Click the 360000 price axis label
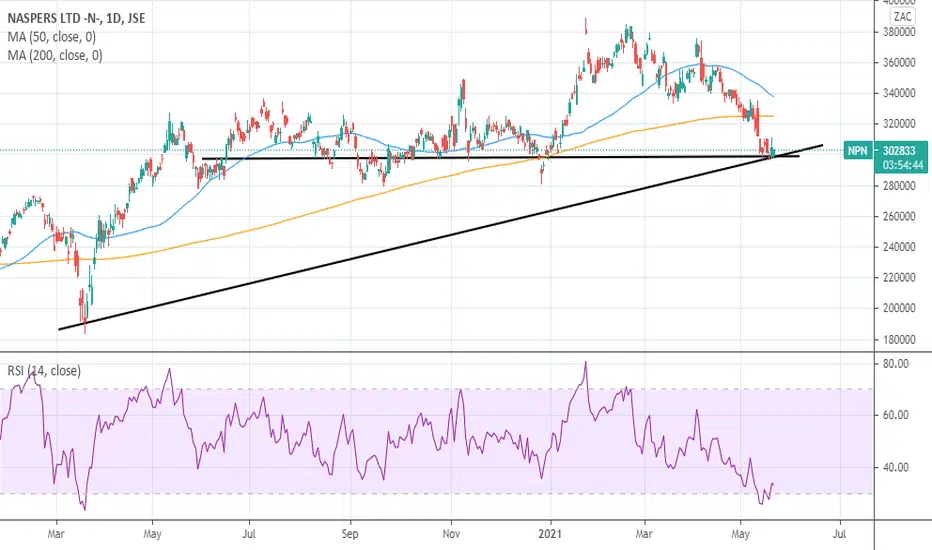The width and height of the screenshot is (932, 550). (899, 62)
